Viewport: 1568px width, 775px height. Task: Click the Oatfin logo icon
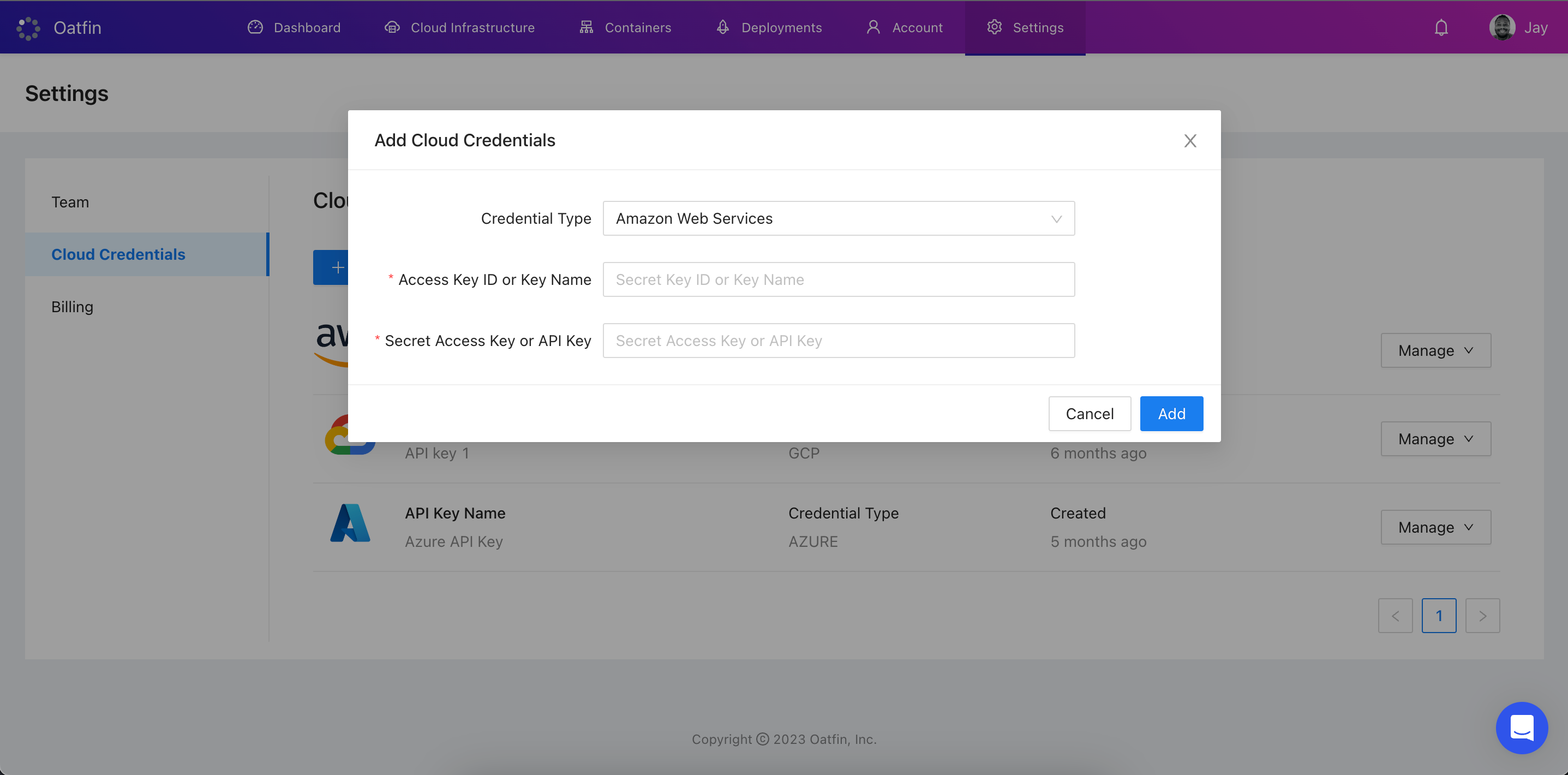28,28
